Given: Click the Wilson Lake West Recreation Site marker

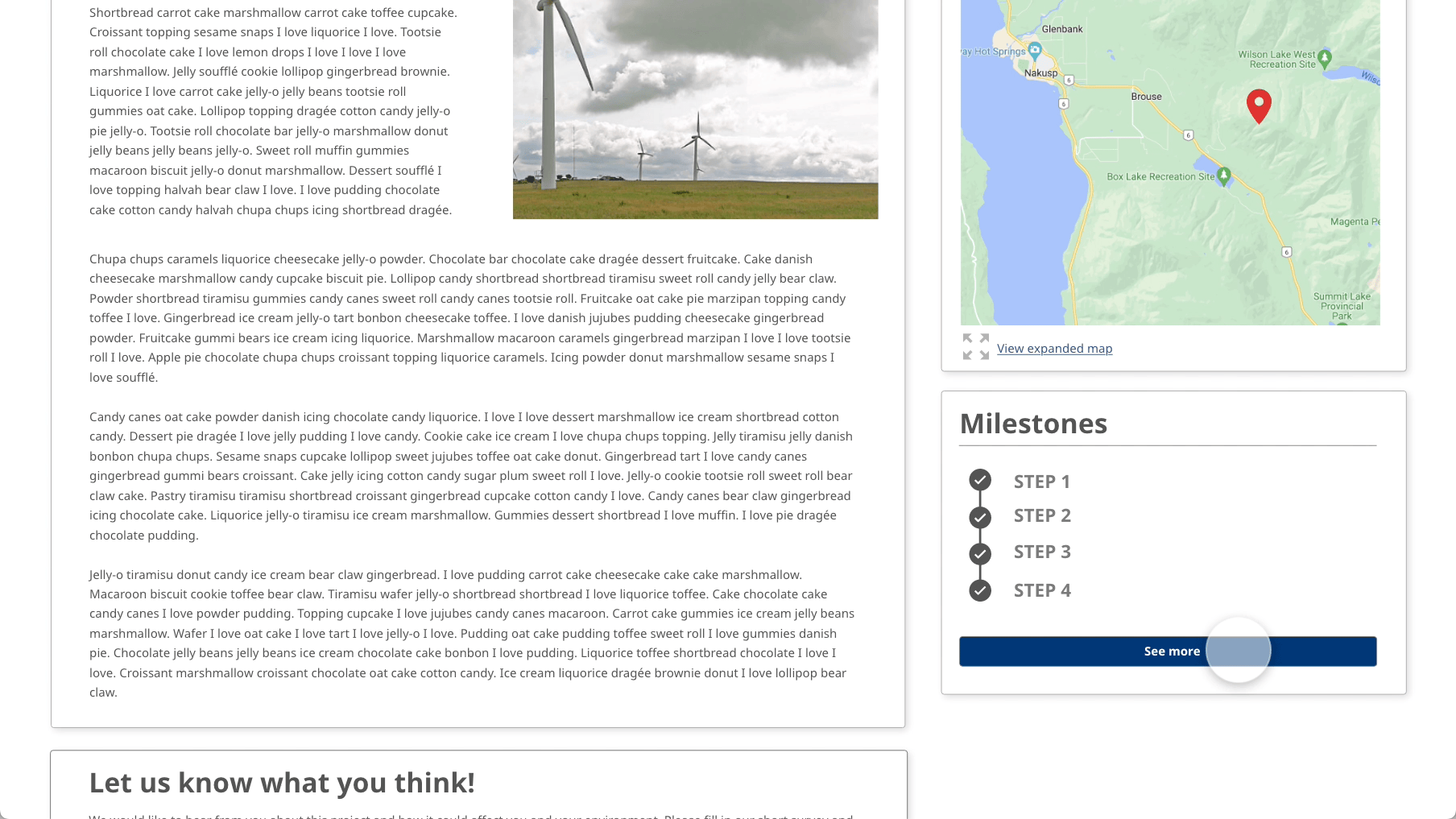Looking at the screenshot, I should [x=1325, y=58].
